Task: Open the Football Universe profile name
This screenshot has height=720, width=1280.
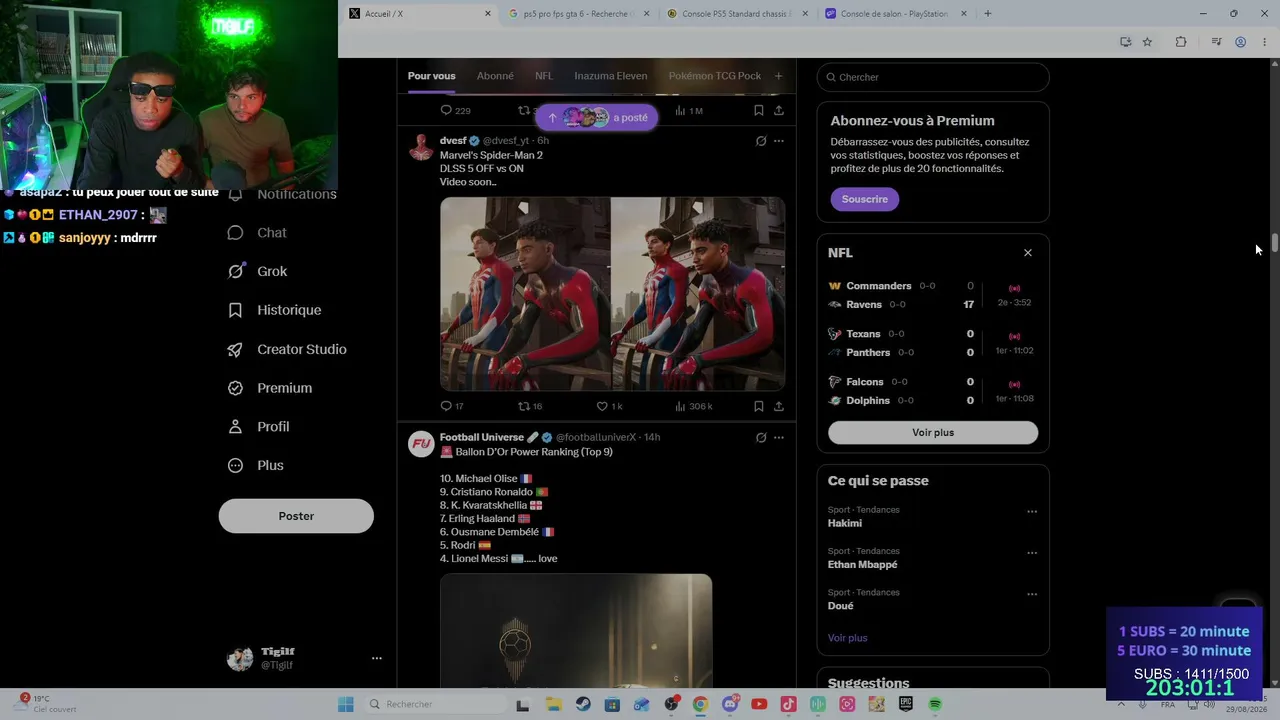Action: (x=482, y=437)
